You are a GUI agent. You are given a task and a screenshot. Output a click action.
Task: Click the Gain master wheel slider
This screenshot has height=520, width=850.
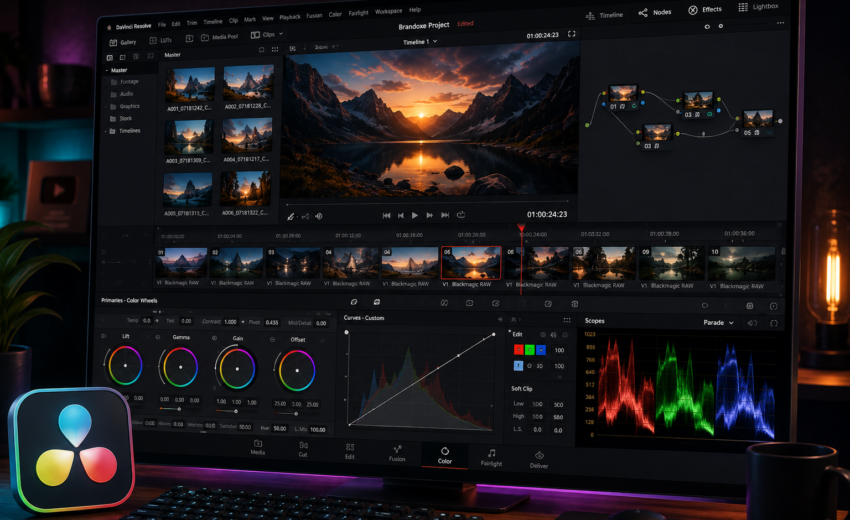click(236, 412)
